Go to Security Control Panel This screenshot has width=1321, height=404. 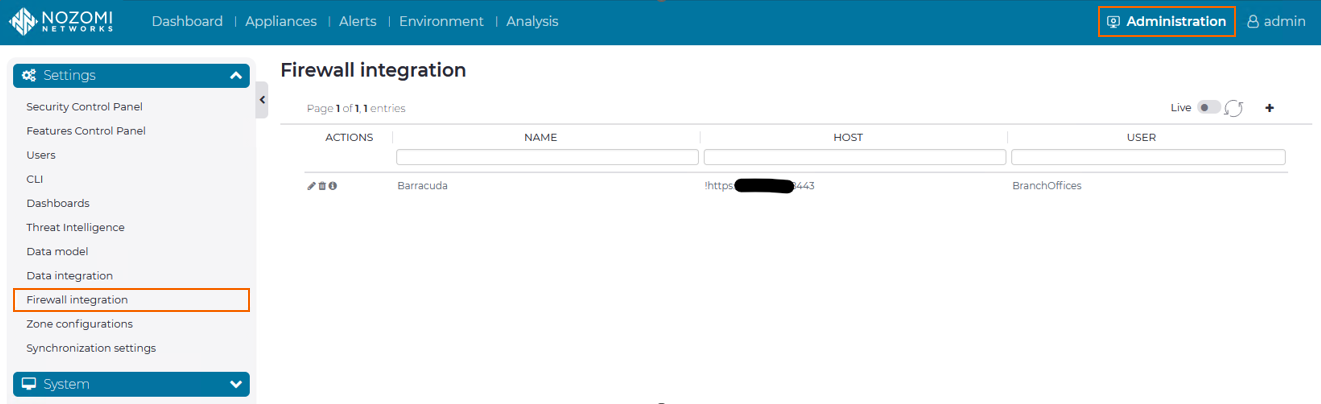click(84, 107)
